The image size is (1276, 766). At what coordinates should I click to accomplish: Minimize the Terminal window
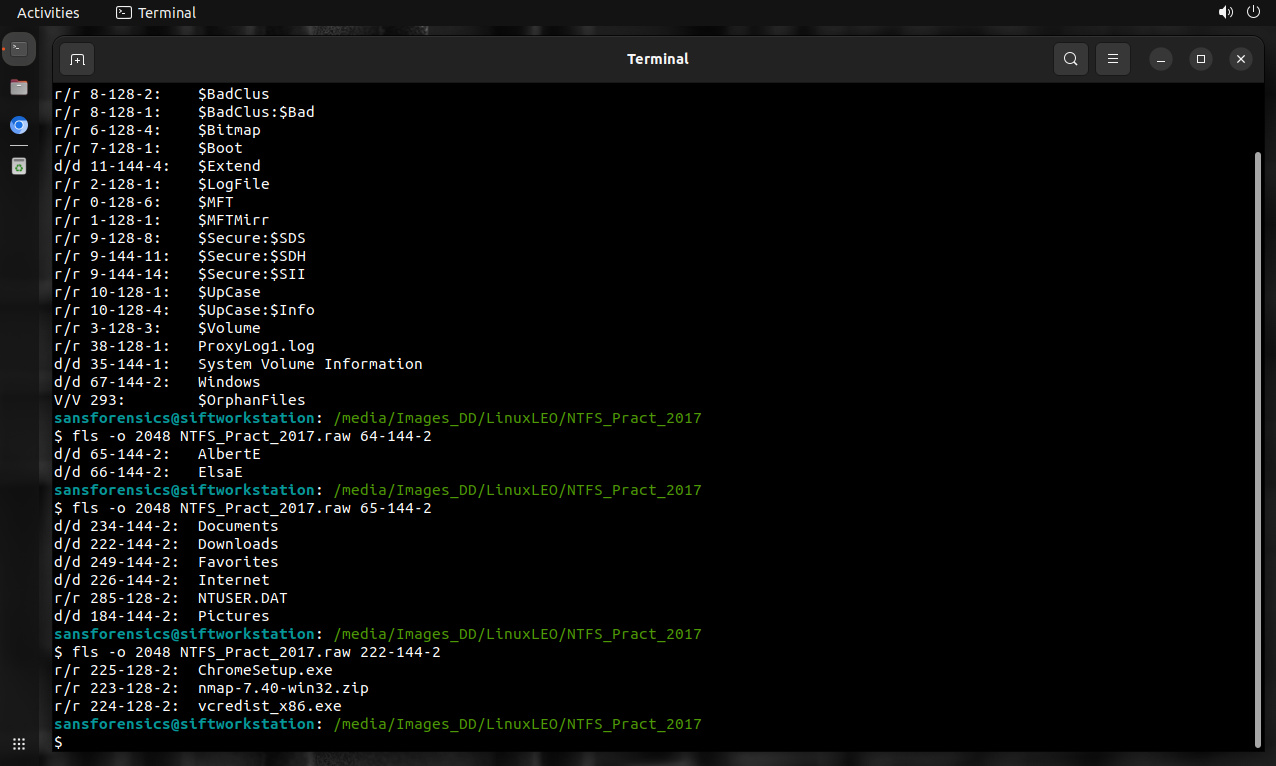pyautogui.click(x=1161, y=59)
